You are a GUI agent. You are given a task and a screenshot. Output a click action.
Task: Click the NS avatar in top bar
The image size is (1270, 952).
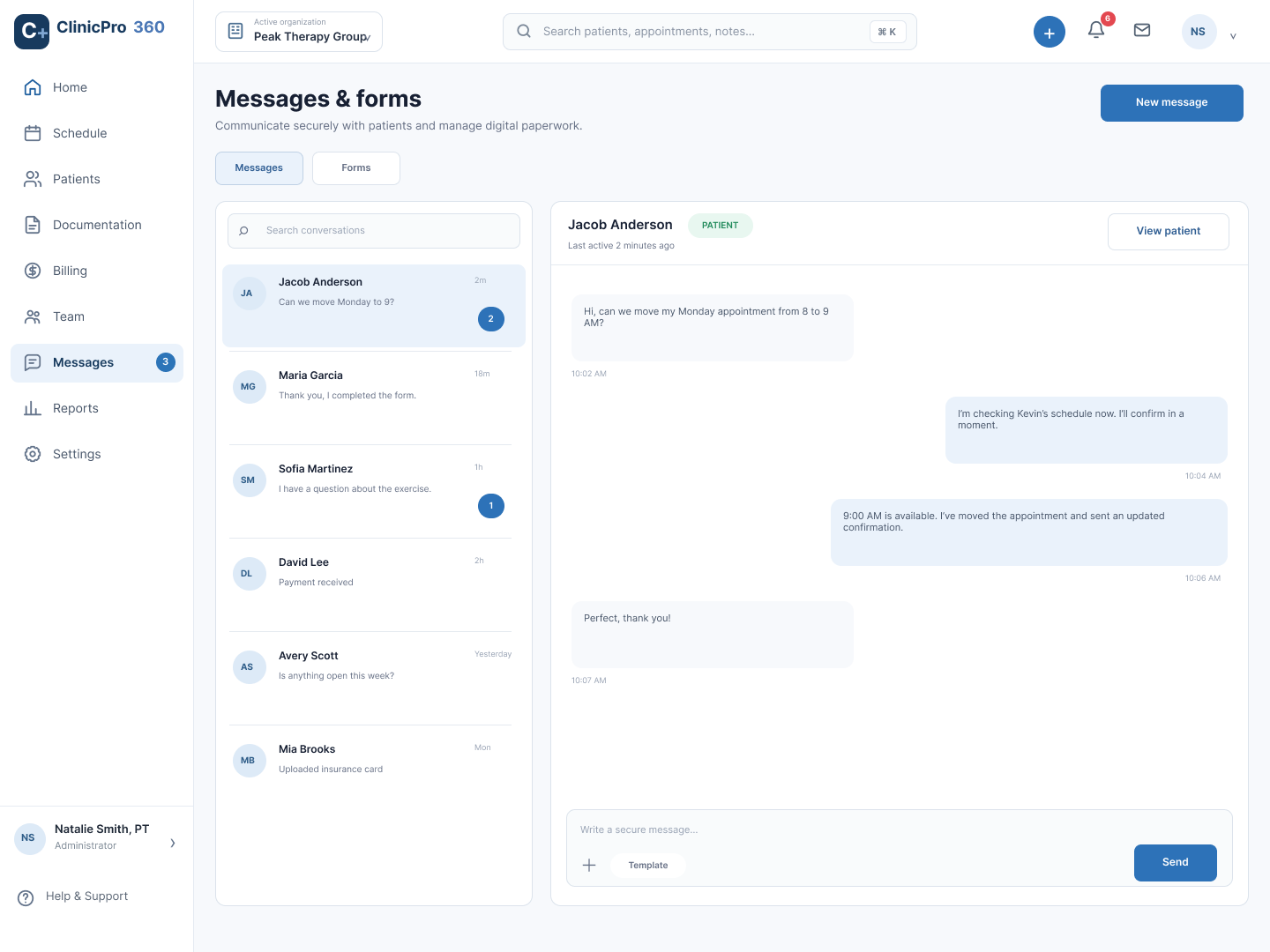coord(1198,32)
